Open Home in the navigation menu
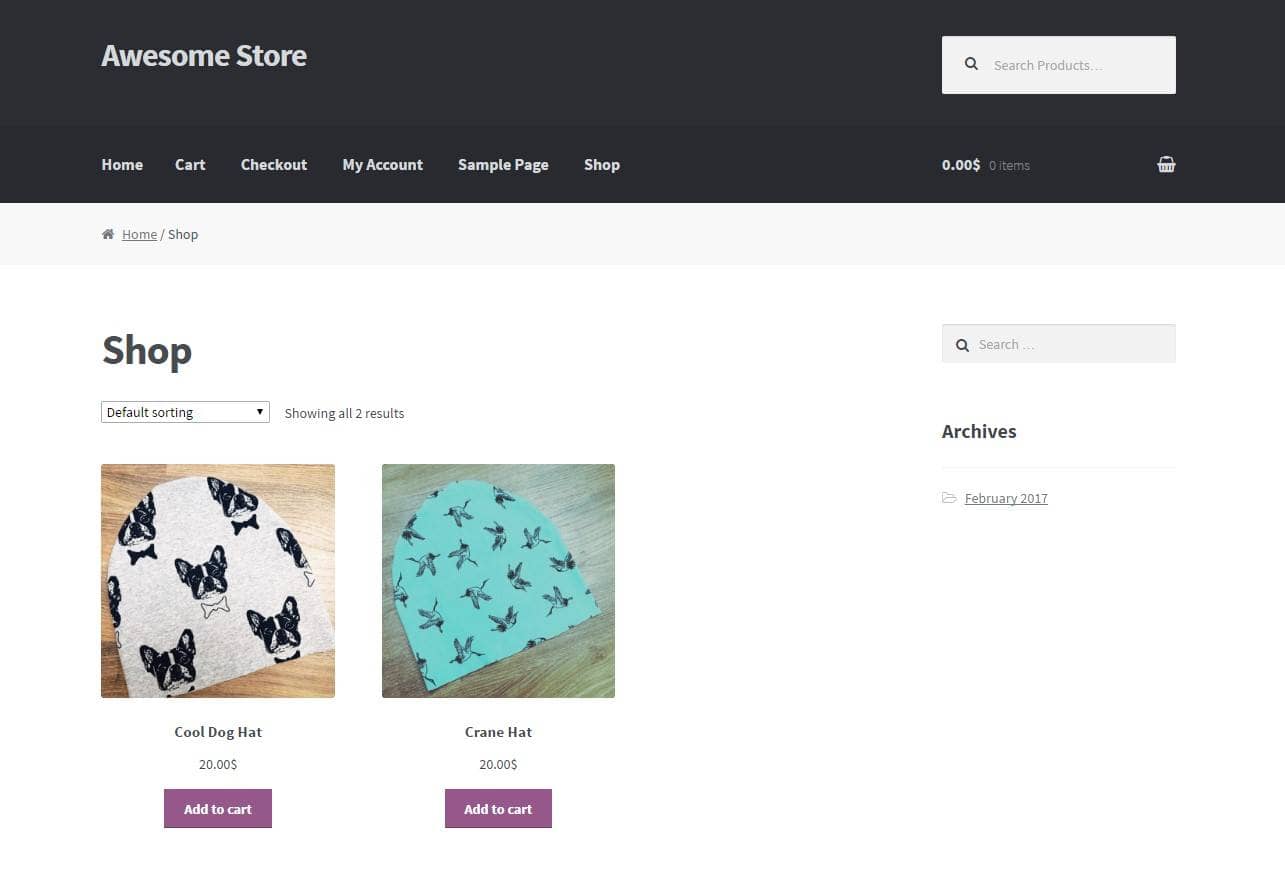This screenshot has height=869, width=1285. 122,165
